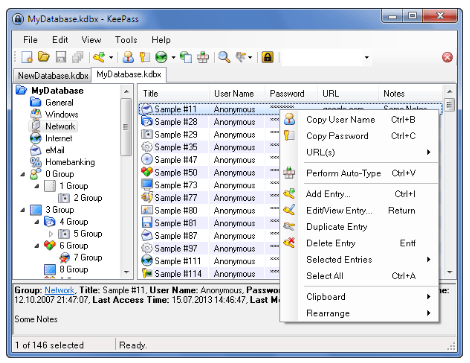Open the Edit menu
The width and height of the screenshot is (470, 363).
click(x=60, y=40)
